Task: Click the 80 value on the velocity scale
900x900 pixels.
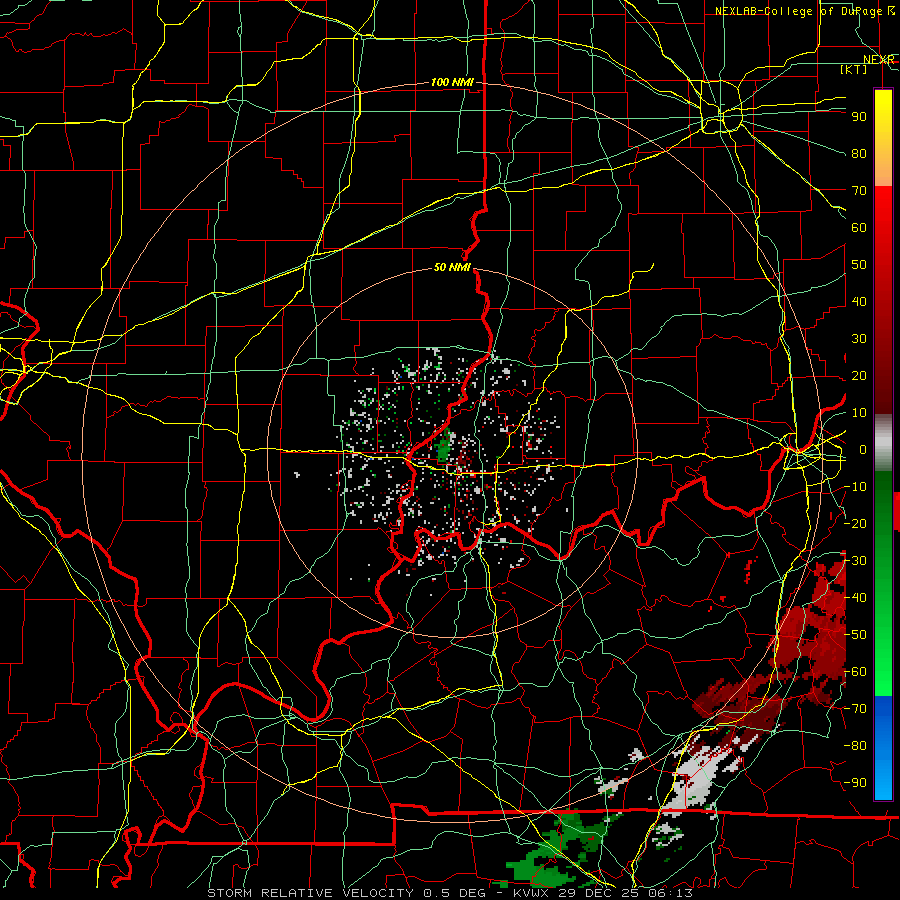Action: tap(859, 153)
